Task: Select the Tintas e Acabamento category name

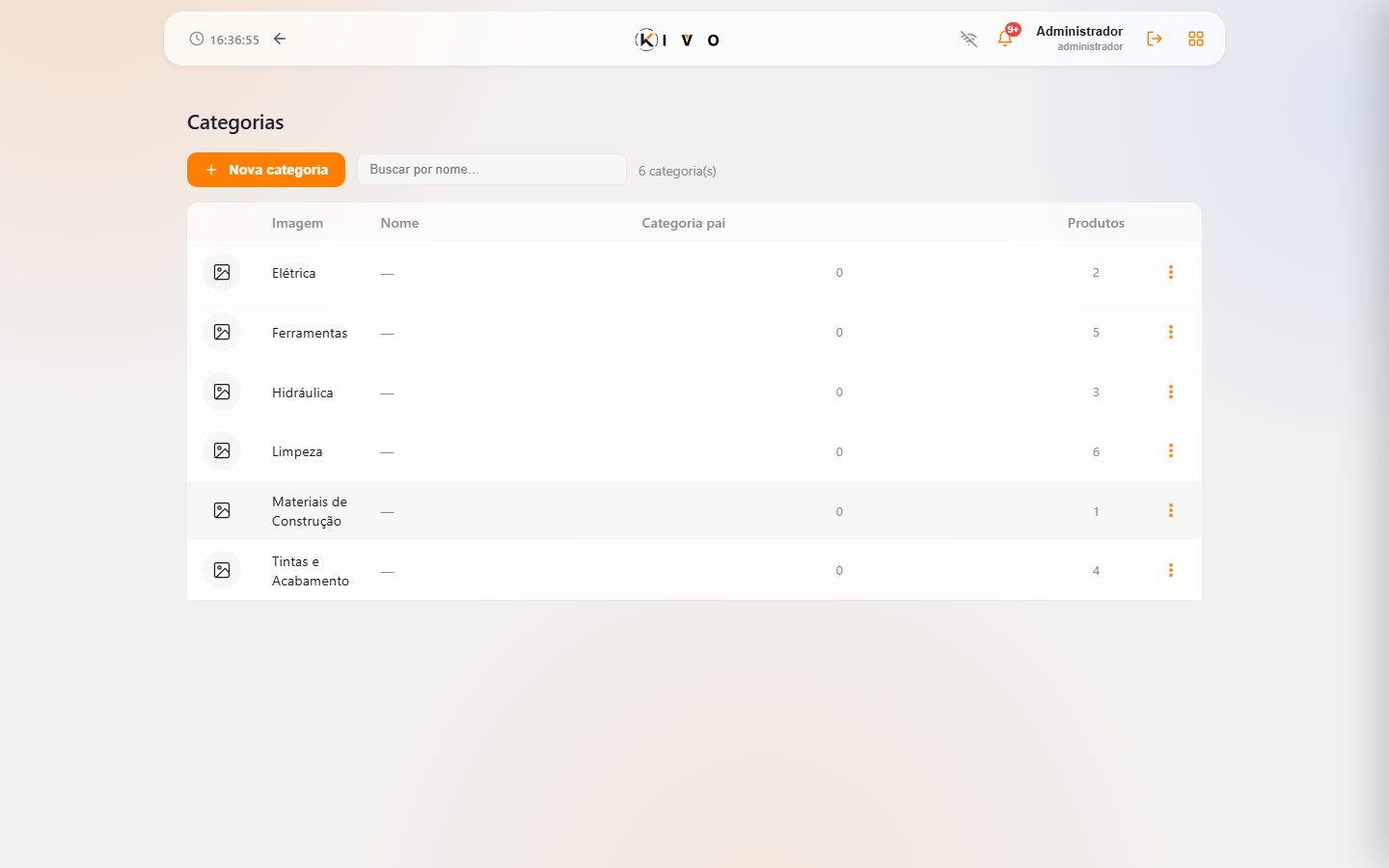Action: pyautogui.click(x=311, y=571)
